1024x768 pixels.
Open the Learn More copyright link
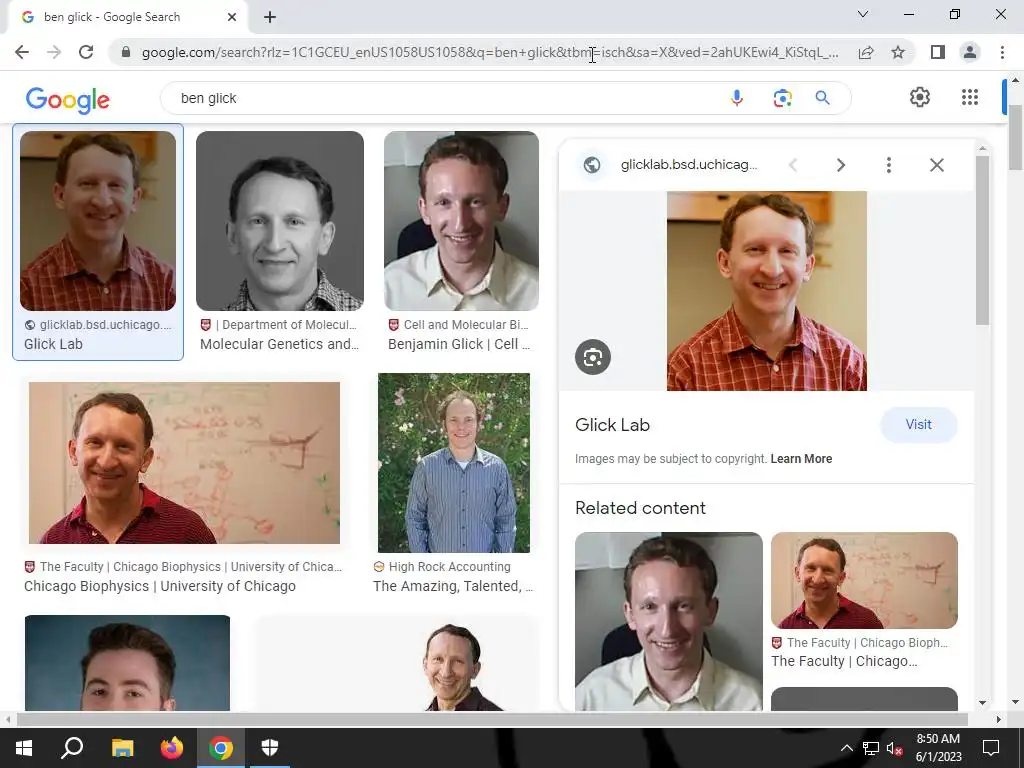coord(801,459)
